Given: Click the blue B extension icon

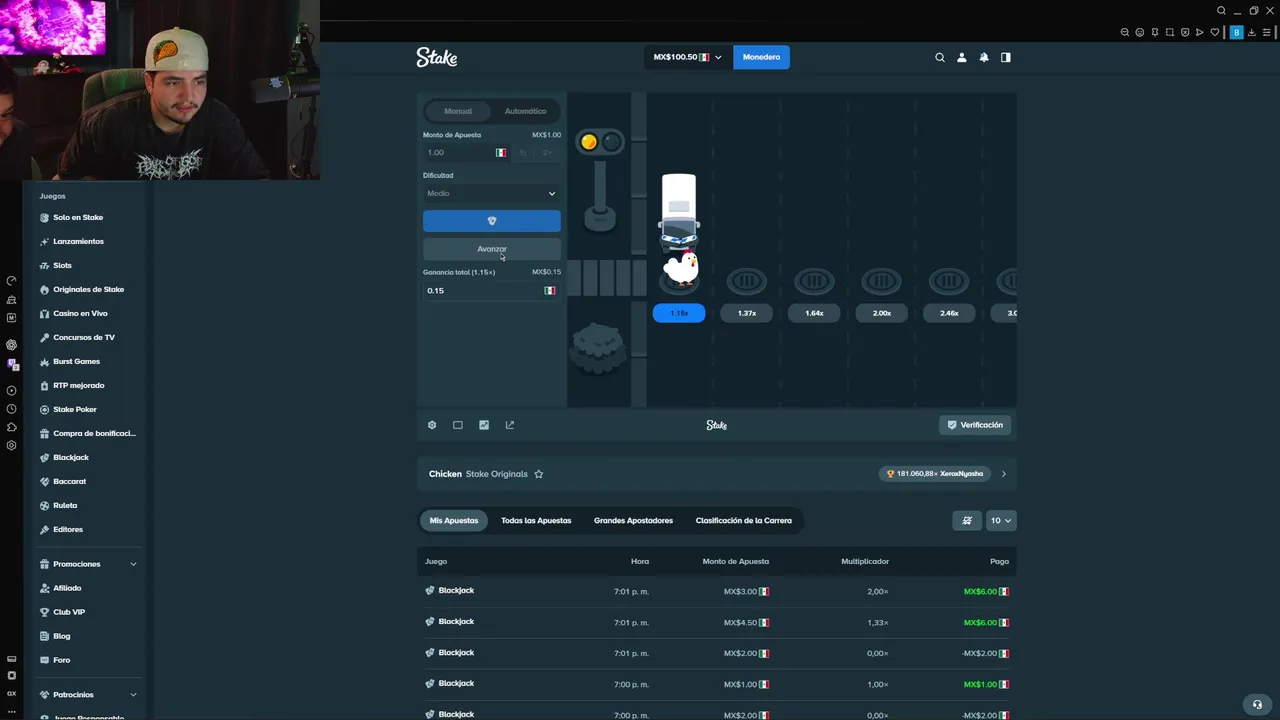Looking at the screenshot, I should [1237, 32].
